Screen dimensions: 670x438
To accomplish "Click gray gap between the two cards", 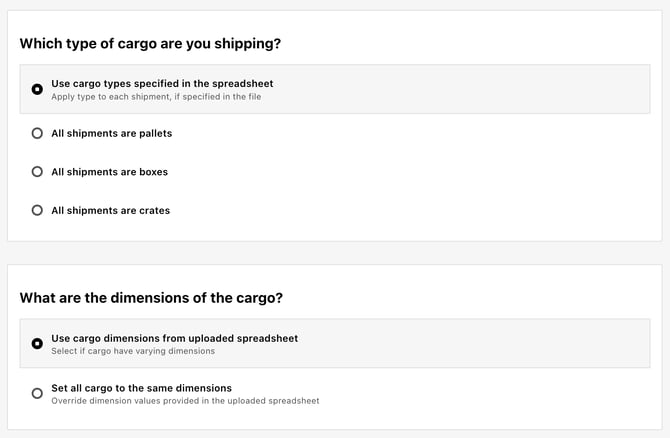I will 335,253.
